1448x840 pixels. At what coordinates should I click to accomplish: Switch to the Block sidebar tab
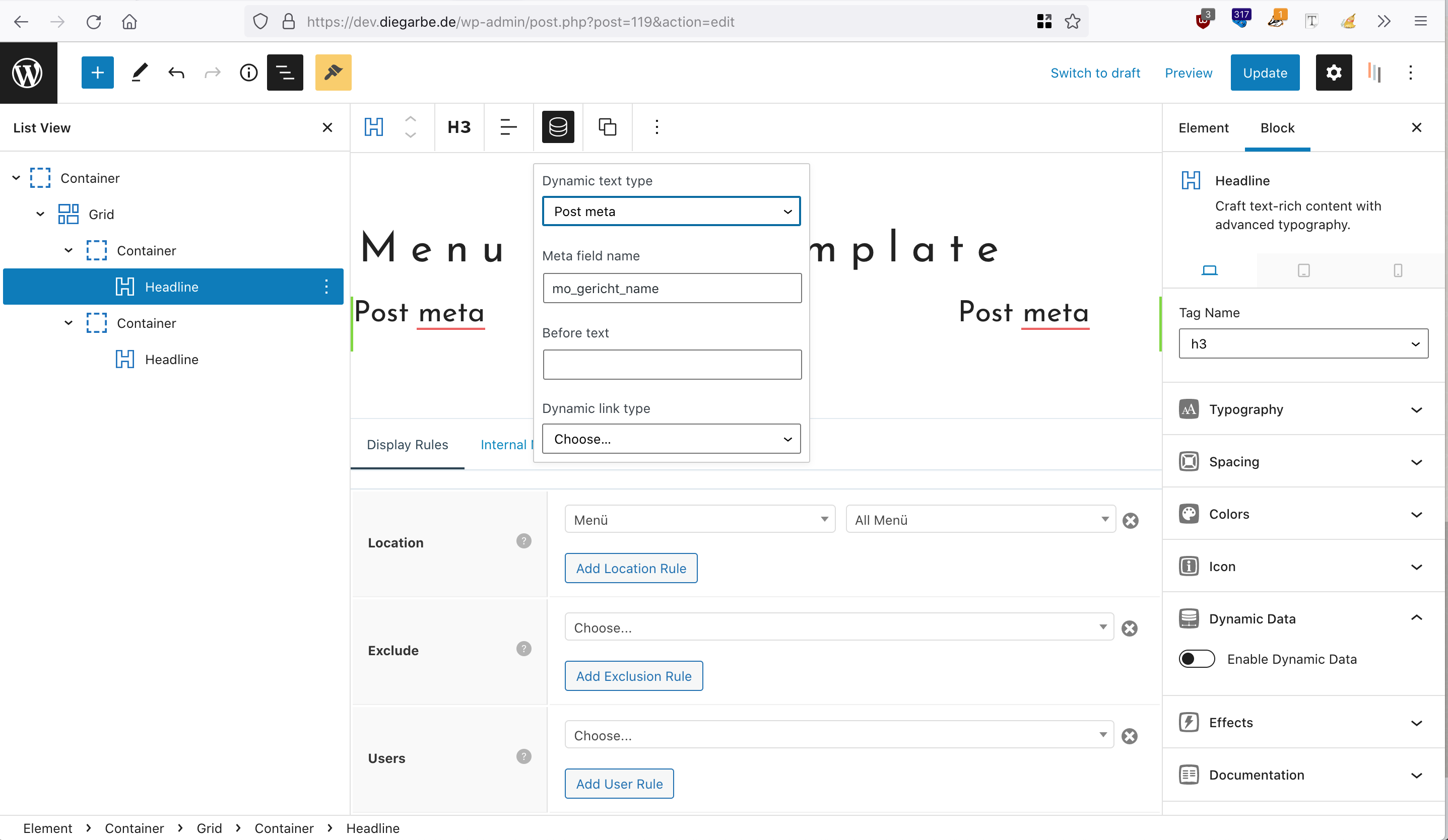click(x=1277, y=127)
